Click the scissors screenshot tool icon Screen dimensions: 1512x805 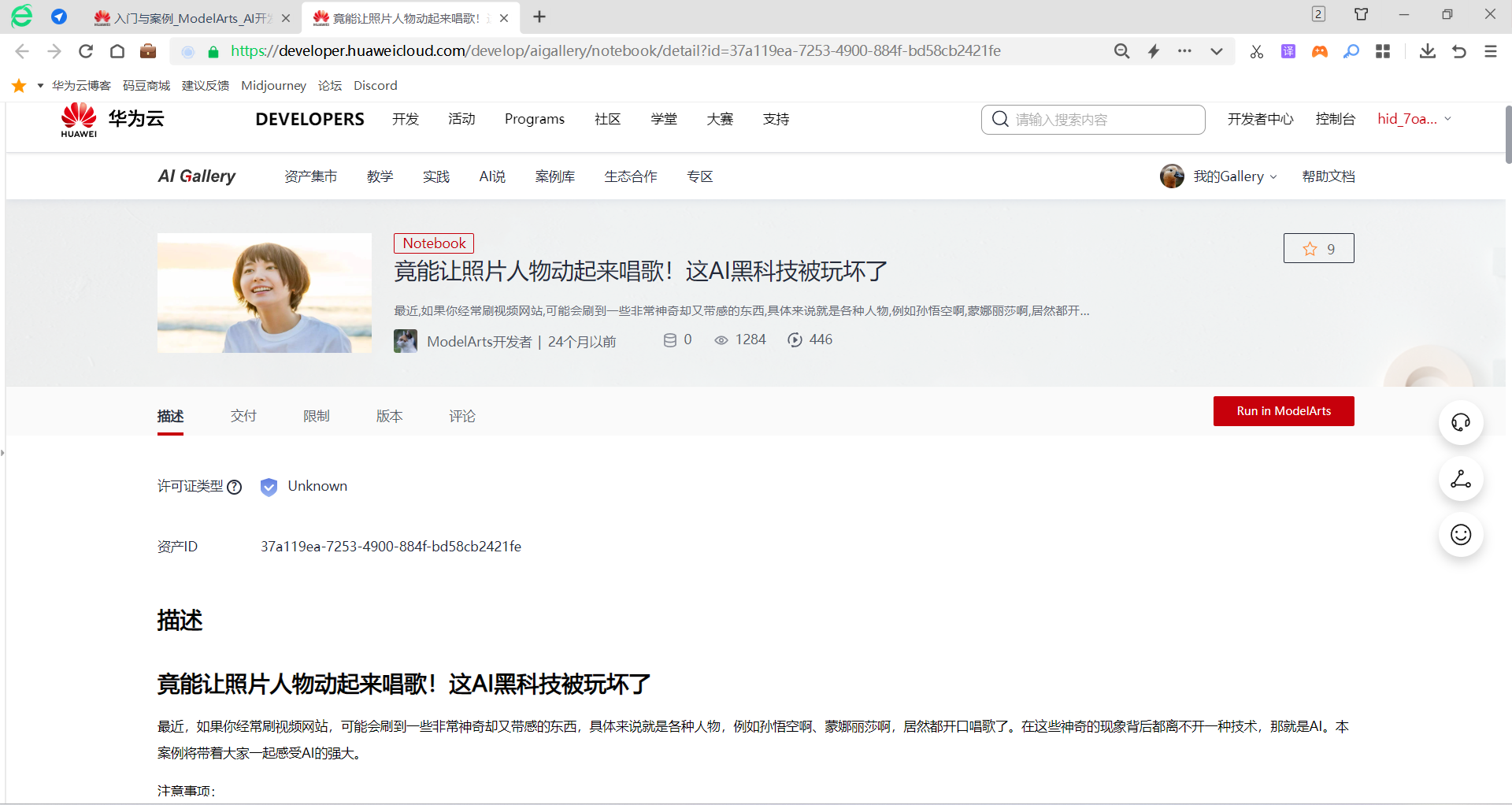(x=1257, y=51)
